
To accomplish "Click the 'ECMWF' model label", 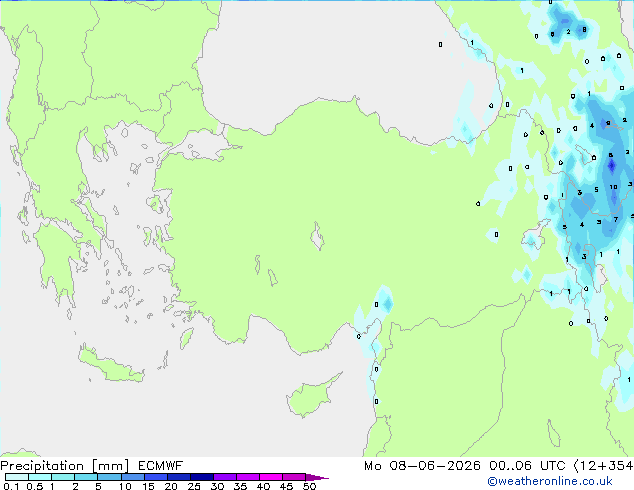I will coord(161,466).
